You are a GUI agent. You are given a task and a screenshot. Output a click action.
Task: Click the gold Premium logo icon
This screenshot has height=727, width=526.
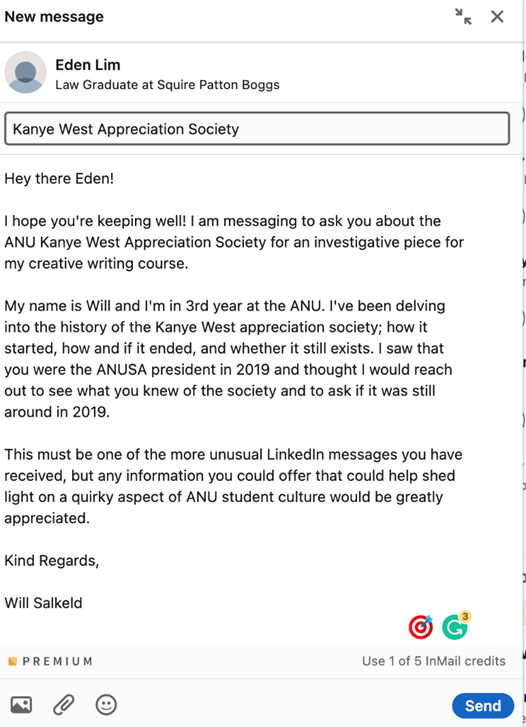pos(13,661)
